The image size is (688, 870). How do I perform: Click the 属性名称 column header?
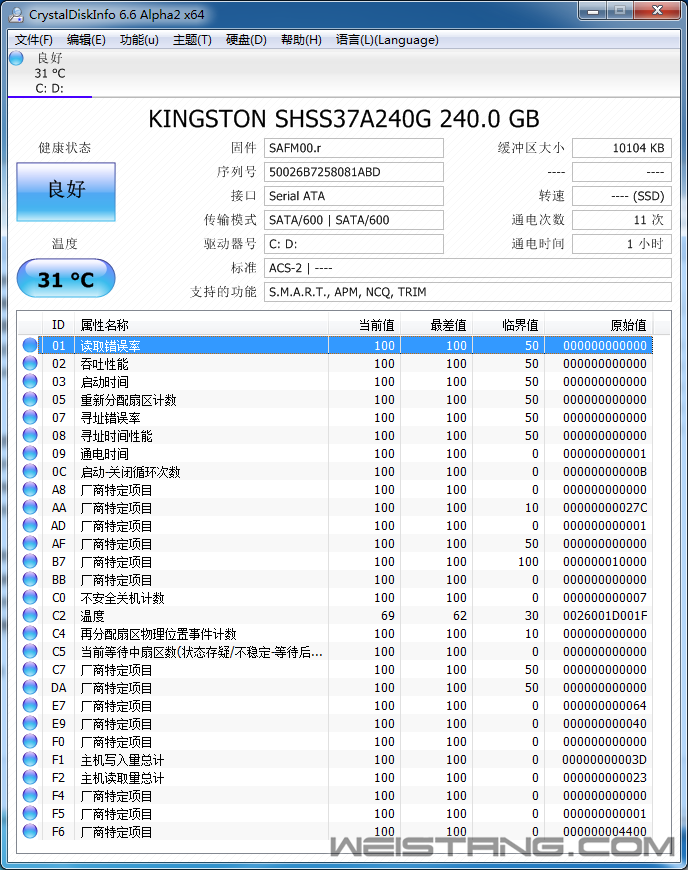coord(201,325)
